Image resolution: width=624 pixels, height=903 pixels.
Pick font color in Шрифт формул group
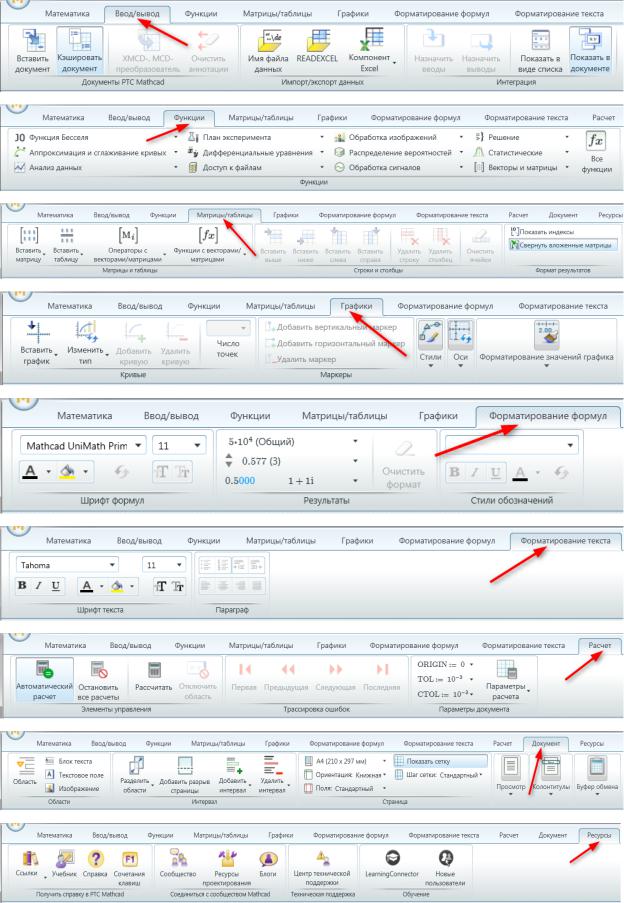coord(31,472)
